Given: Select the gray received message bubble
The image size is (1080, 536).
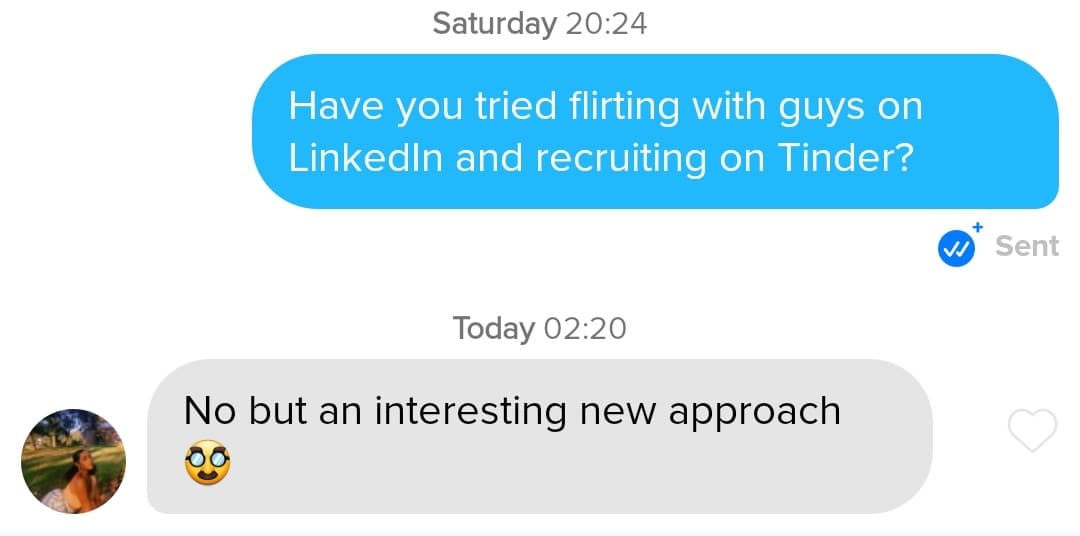Looking at the screenshot, I should point(539,436).
